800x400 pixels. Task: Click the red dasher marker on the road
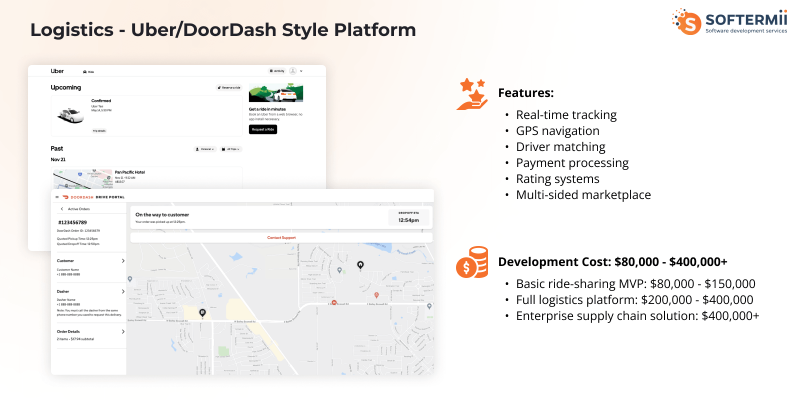334,303
